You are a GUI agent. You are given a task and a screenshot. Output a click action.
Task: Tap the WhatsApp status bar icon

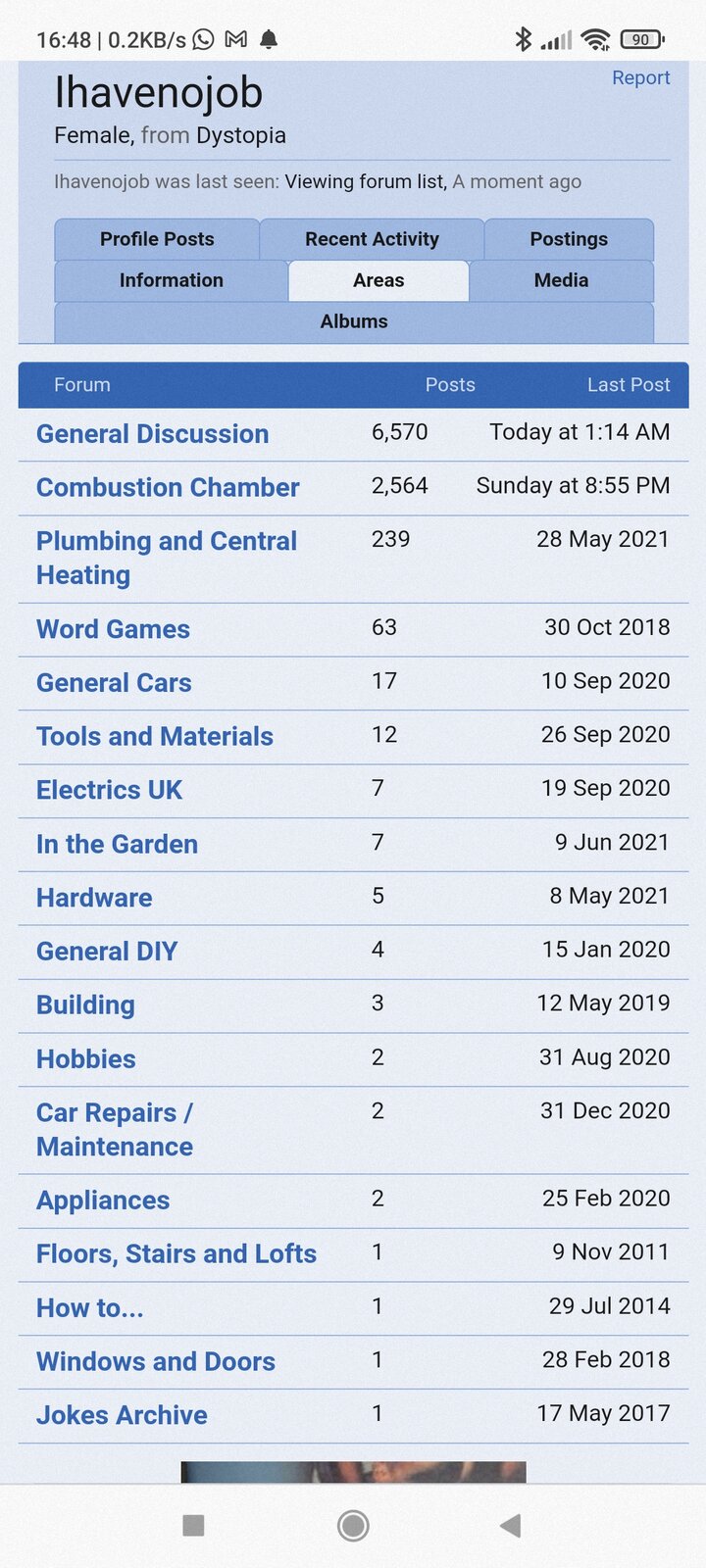[x=204, y=39]
